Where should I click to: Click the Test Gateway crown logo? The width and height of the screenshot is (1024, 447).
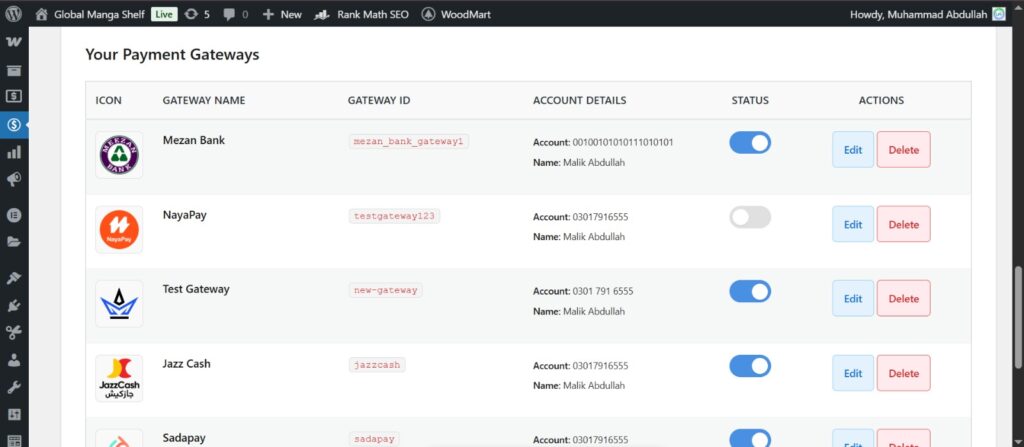(x=119, y=304)
